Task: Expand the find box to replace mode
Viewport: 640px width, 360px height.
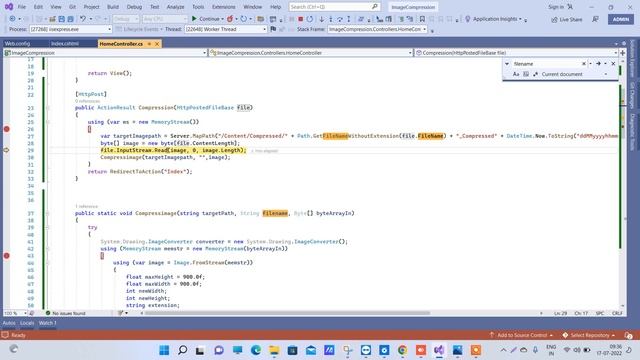Action: [x=507, y=64]
